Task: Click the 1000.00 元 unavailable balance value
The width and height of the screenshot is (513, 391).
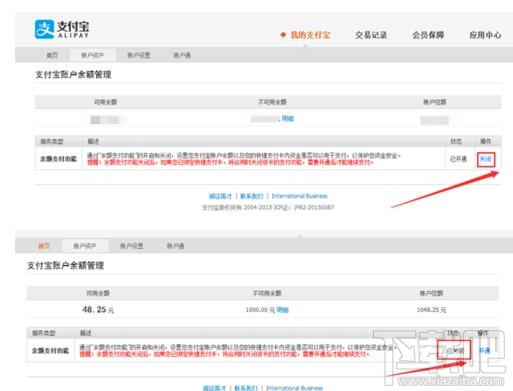Action: [x=260, y=310]
